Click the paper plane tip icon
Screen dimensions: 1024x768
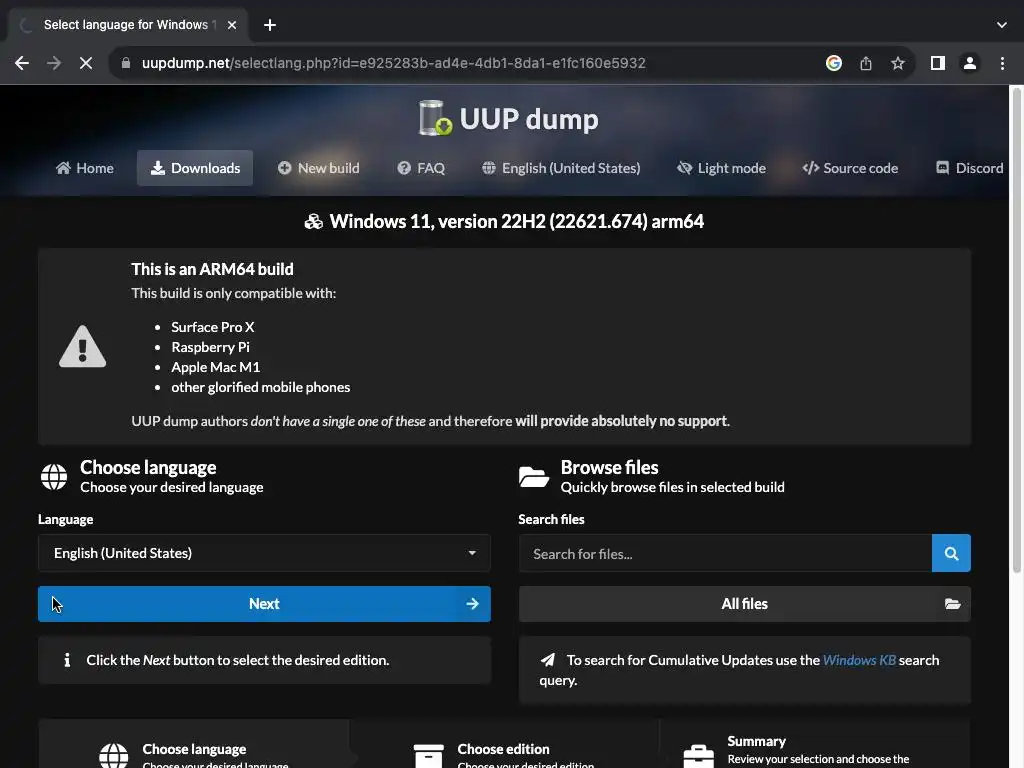[547, 660]
